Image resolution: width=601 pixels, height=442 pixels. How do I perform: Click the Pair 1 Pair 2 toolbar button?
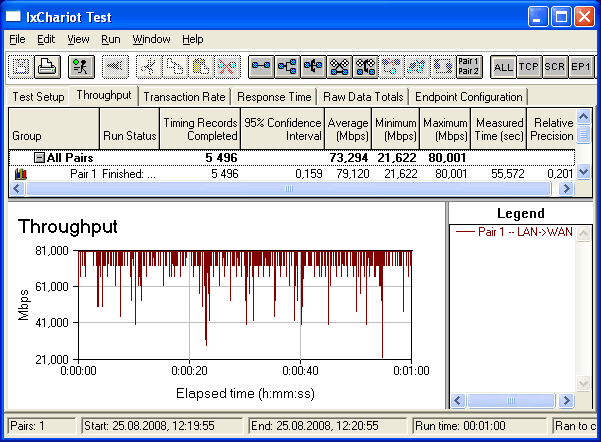pyautogui.click(x=469, y=67)
